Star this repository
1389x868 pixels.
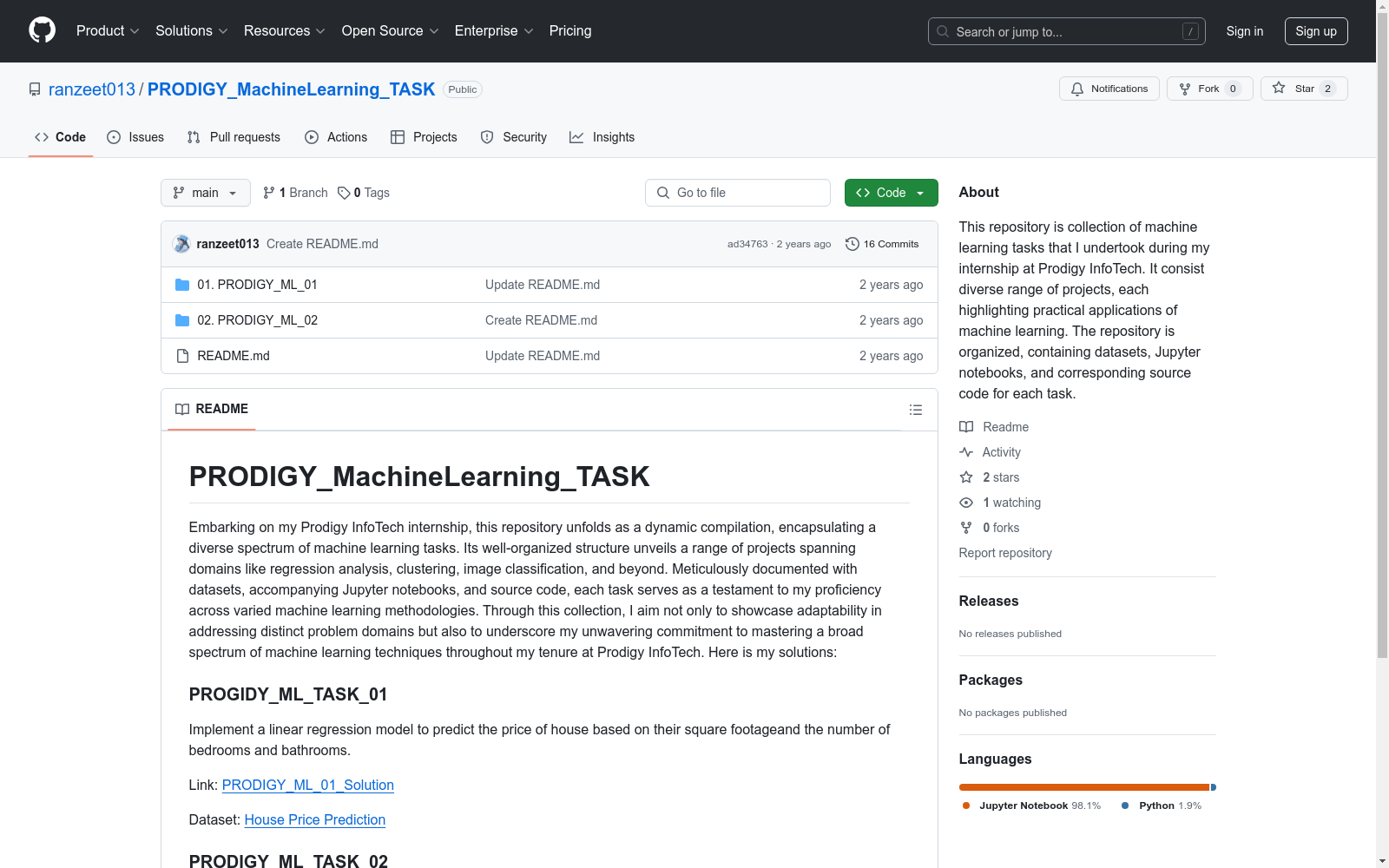pos(1304,89)
